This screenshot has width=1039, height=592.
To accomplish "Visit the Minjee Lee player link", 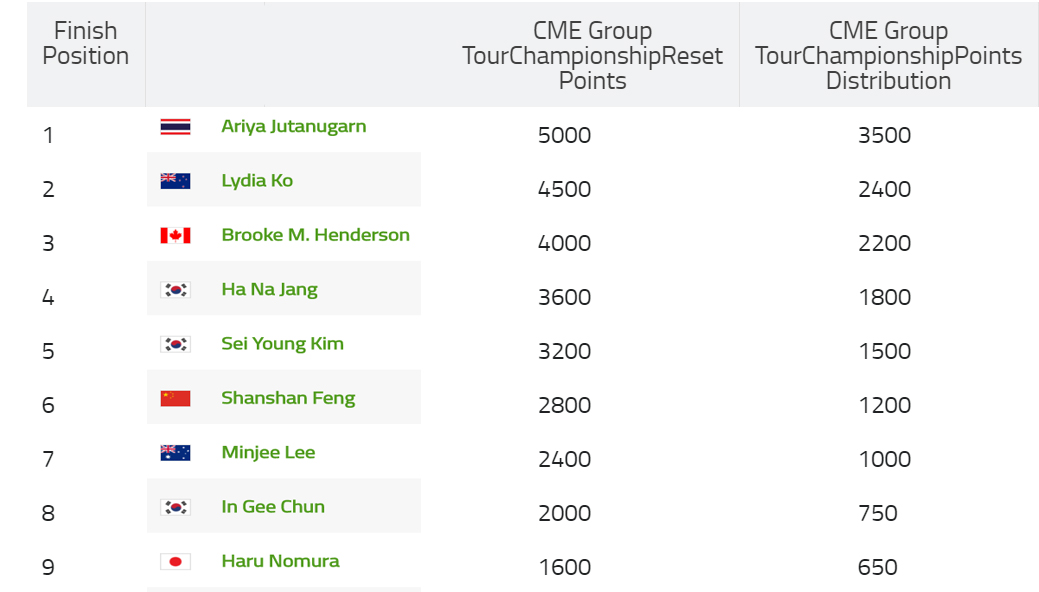I will [x=268, y=453].
